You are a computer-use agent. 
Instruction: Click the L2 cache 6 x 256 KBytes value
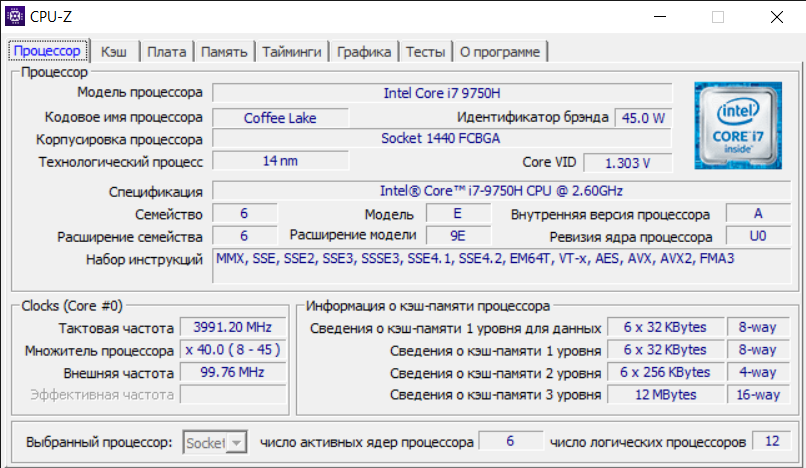[x=665, y=372]
